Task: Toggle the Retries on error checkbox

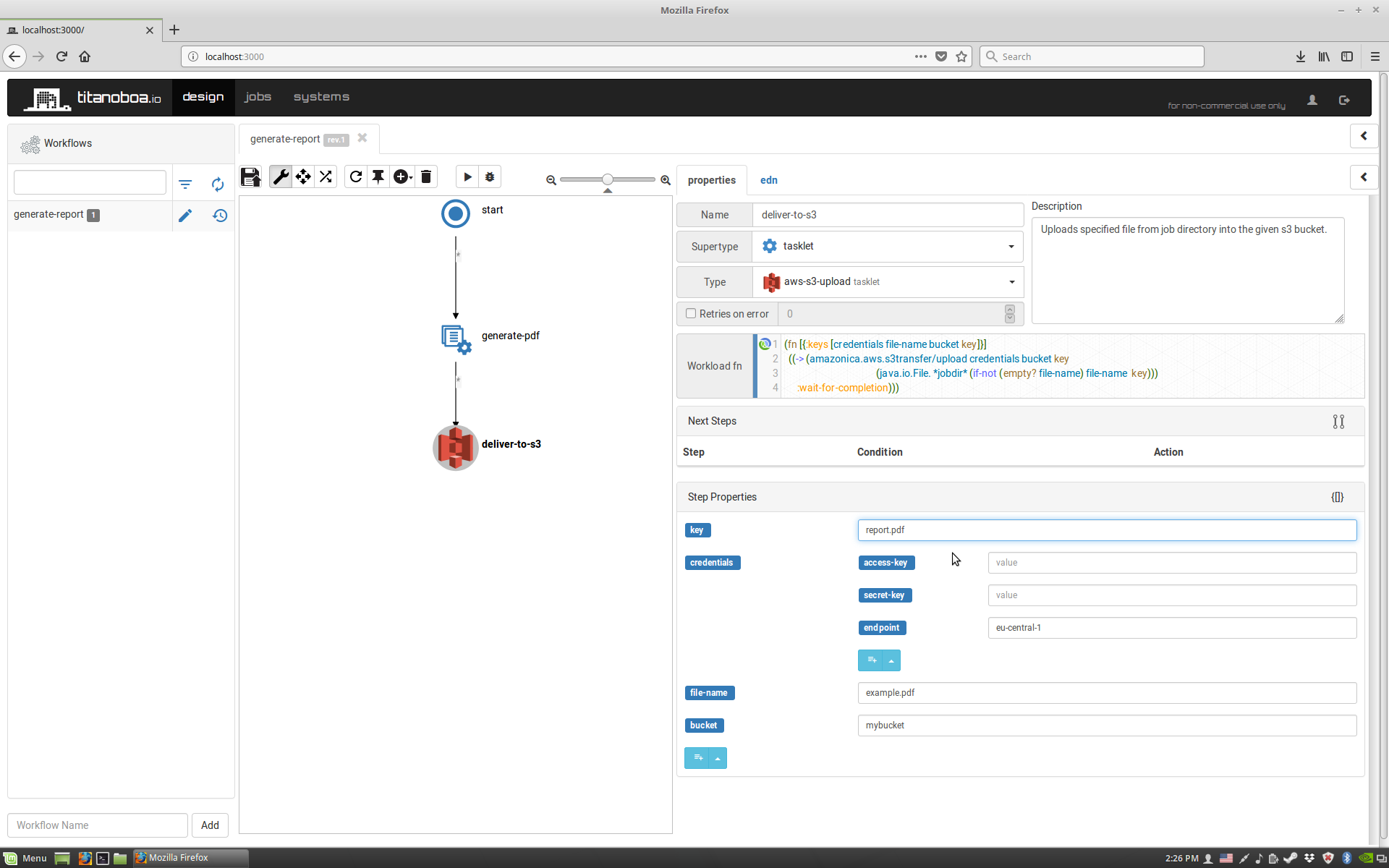Action: click(x=691, y=313)
